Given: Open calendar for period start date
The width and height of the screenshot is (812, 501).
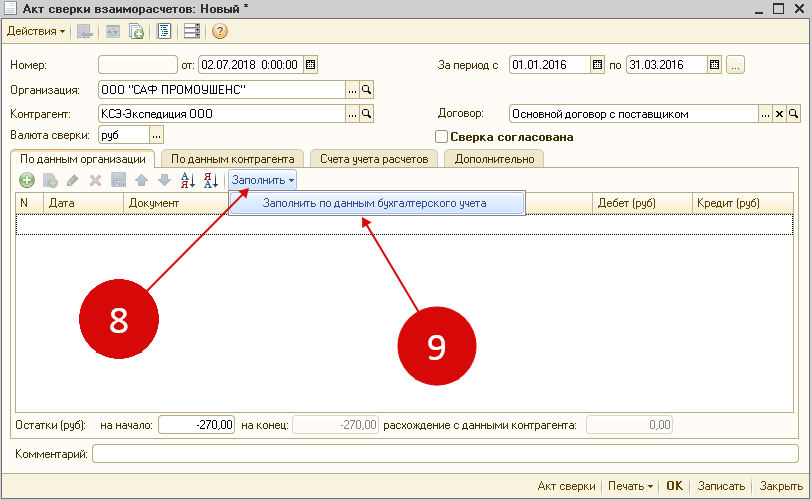Looking at the screenshot, I should (597, 65).
